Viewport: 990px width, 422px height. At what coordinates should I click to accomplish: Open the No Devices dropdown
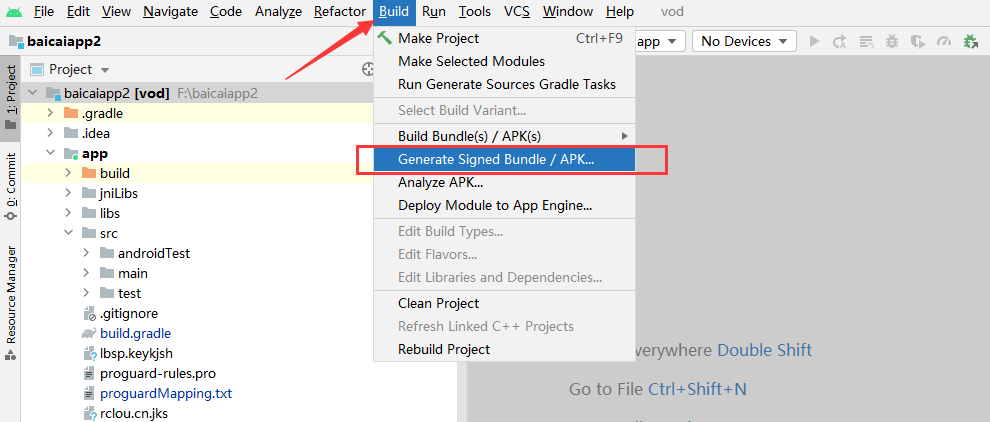[x=744, y=41]
